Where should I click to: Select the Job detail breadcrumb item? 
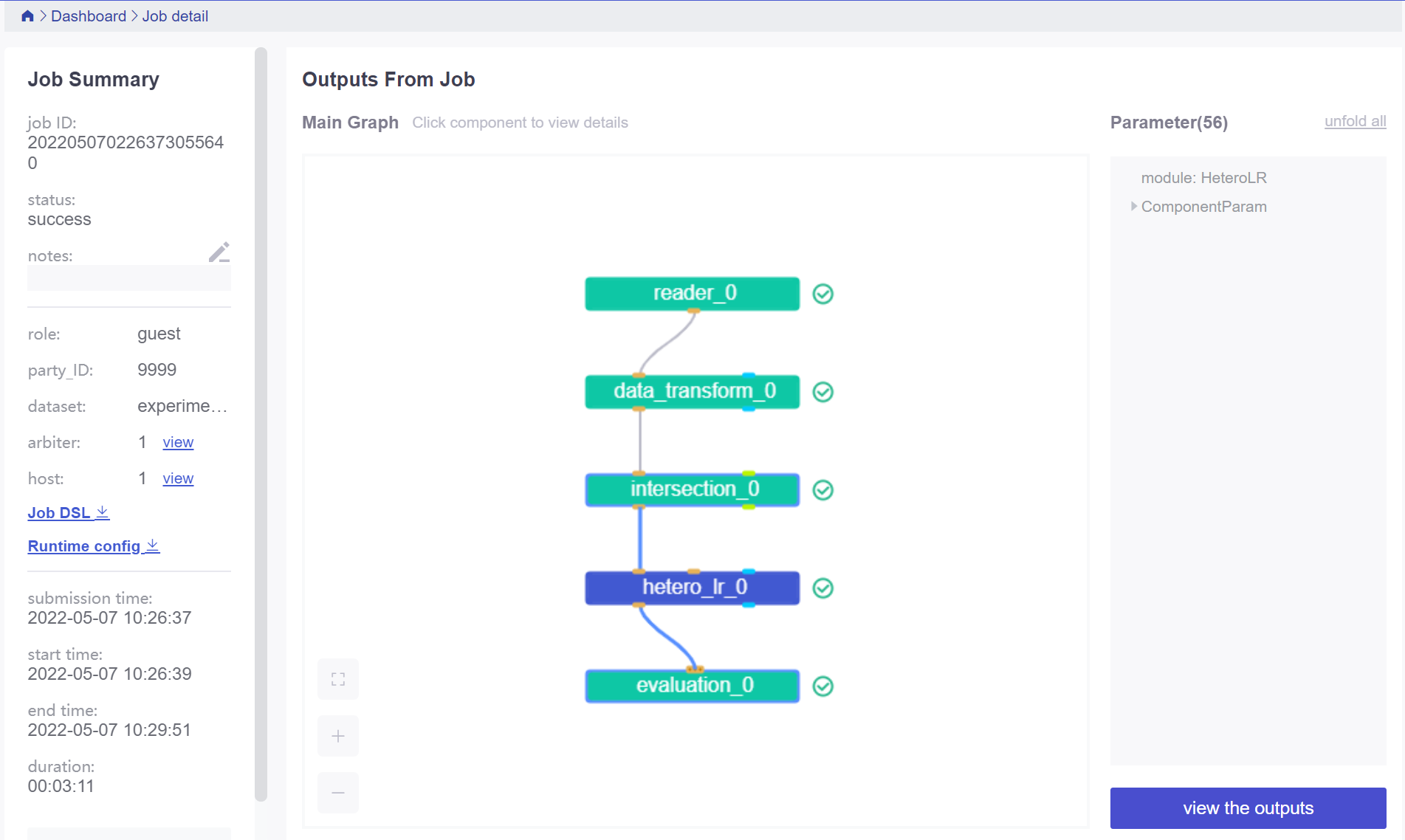point(175,16)
